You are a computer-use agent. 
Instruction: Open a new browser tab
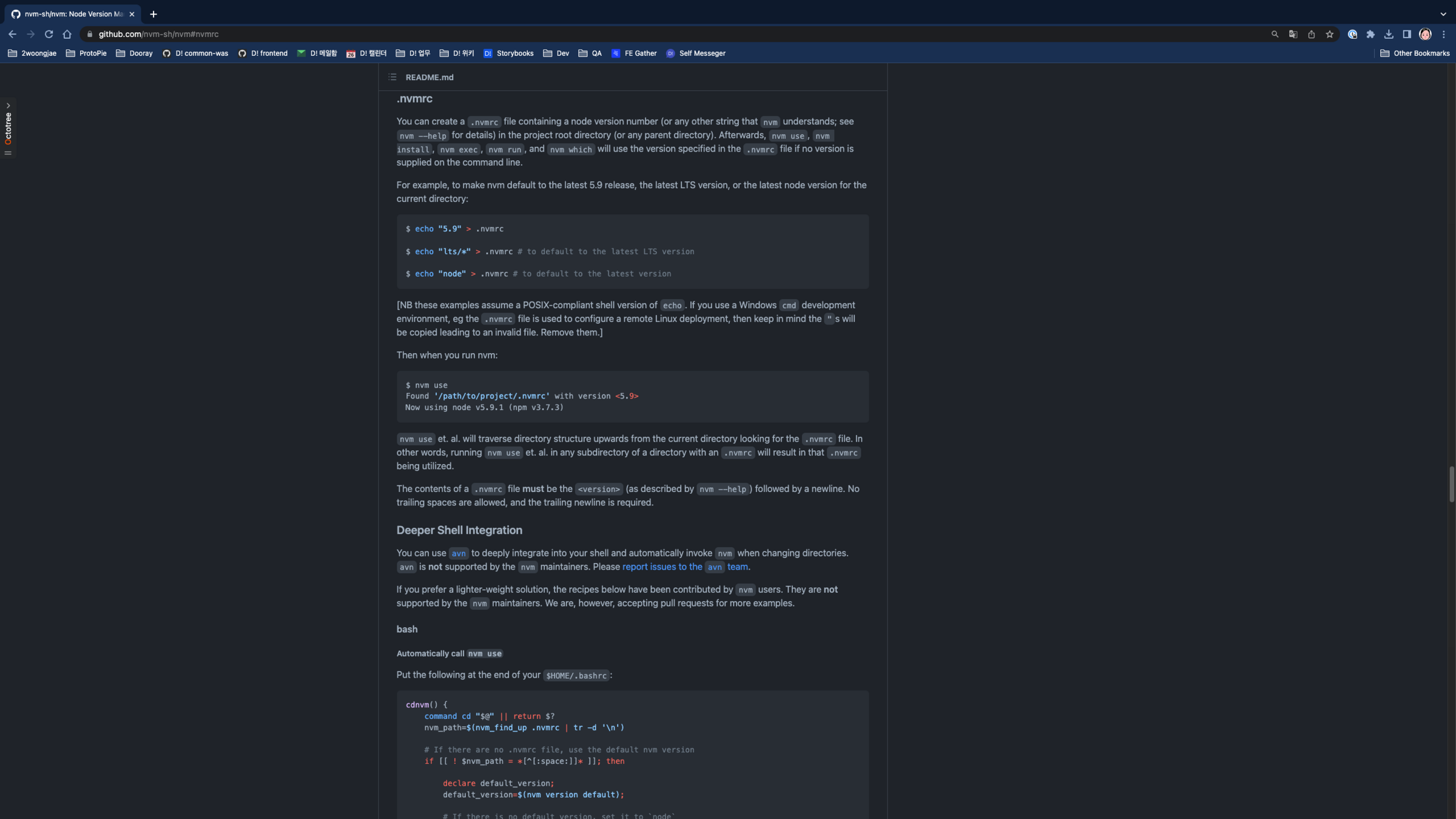click(153, 14)
